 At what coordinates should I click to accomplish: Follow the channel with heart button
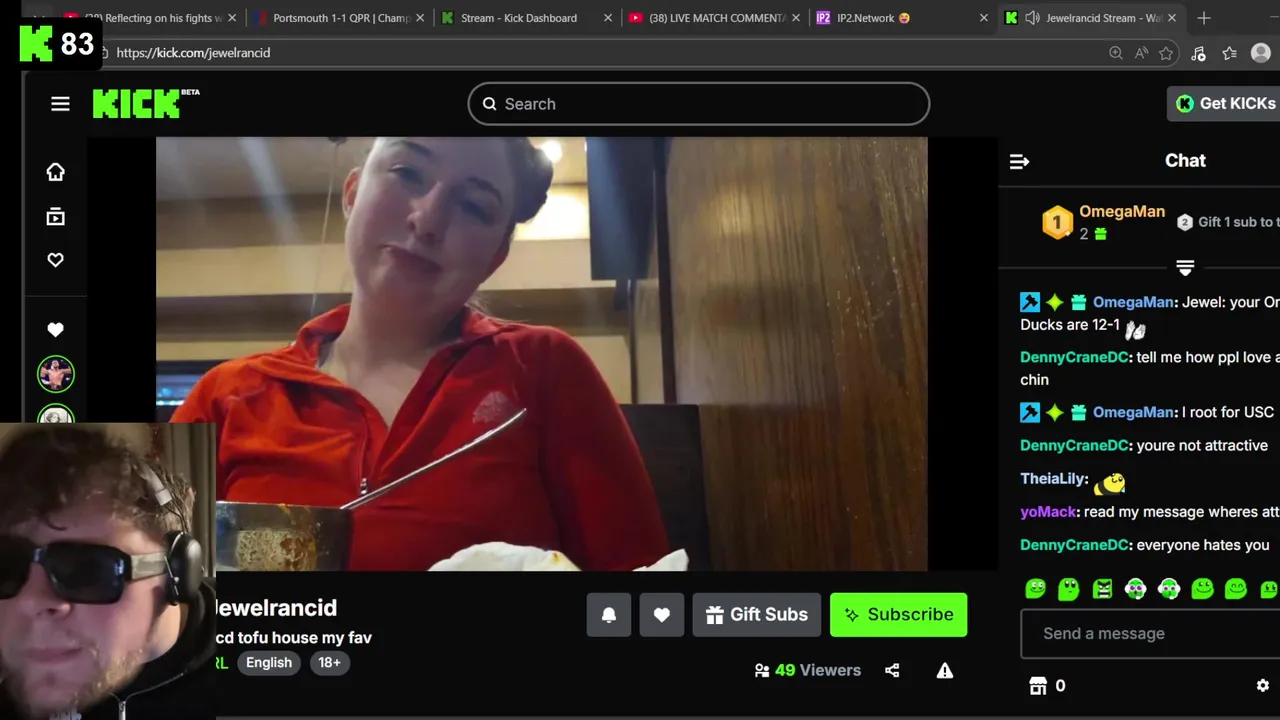click(662, 615)
